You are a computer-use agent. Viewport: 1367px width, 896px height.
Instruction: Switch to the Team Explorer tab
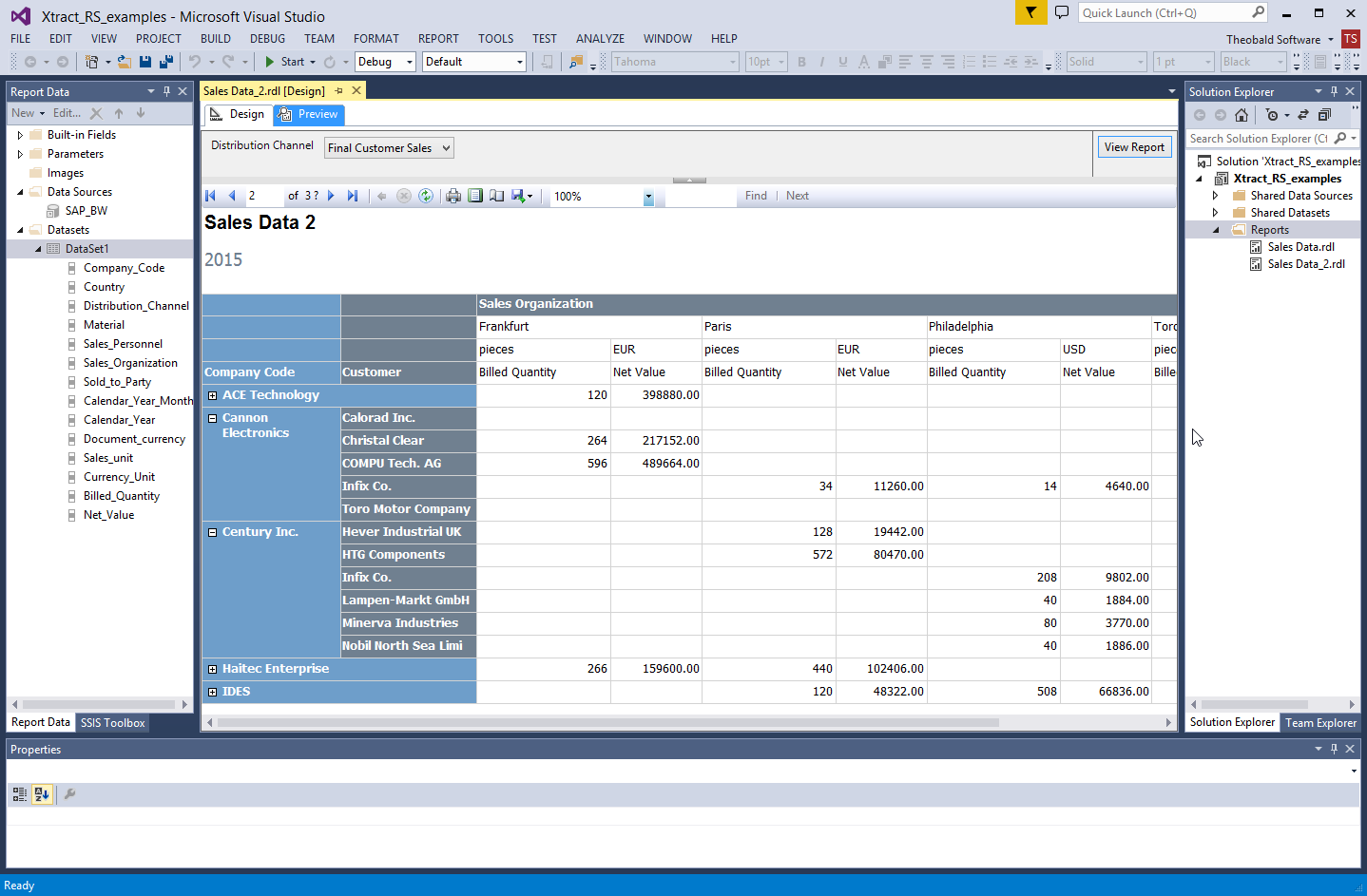tap(1320, 723)
